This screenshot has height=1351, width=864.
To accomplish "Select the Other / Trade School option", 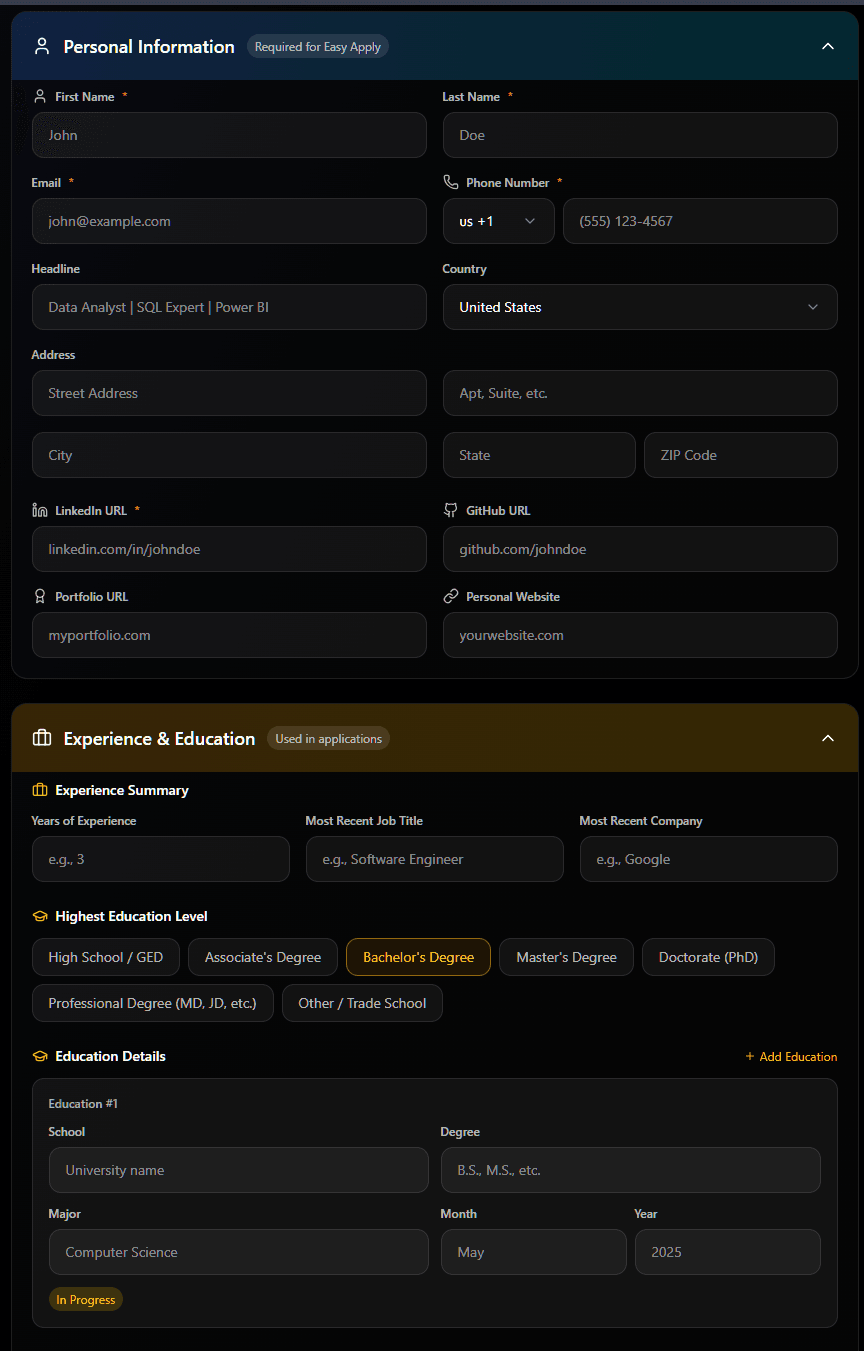I will click(x=362, y=1003).
